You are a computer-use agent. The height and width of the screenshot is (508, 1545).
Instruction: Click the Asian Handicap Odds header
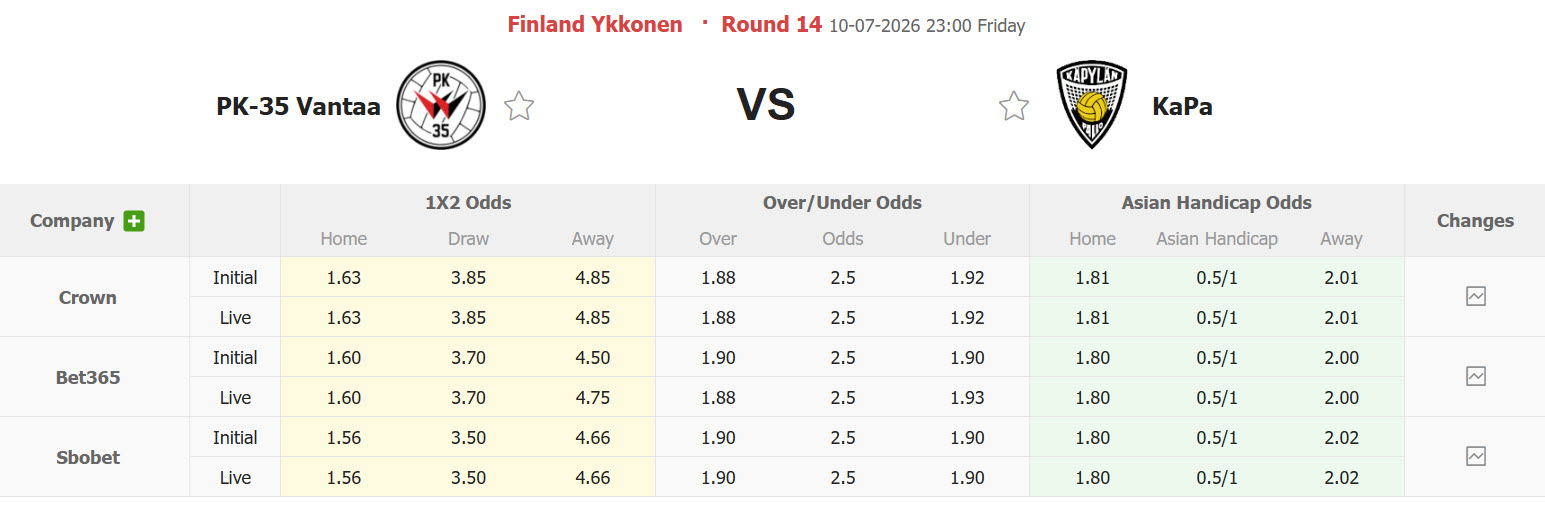pos(1216,203)
